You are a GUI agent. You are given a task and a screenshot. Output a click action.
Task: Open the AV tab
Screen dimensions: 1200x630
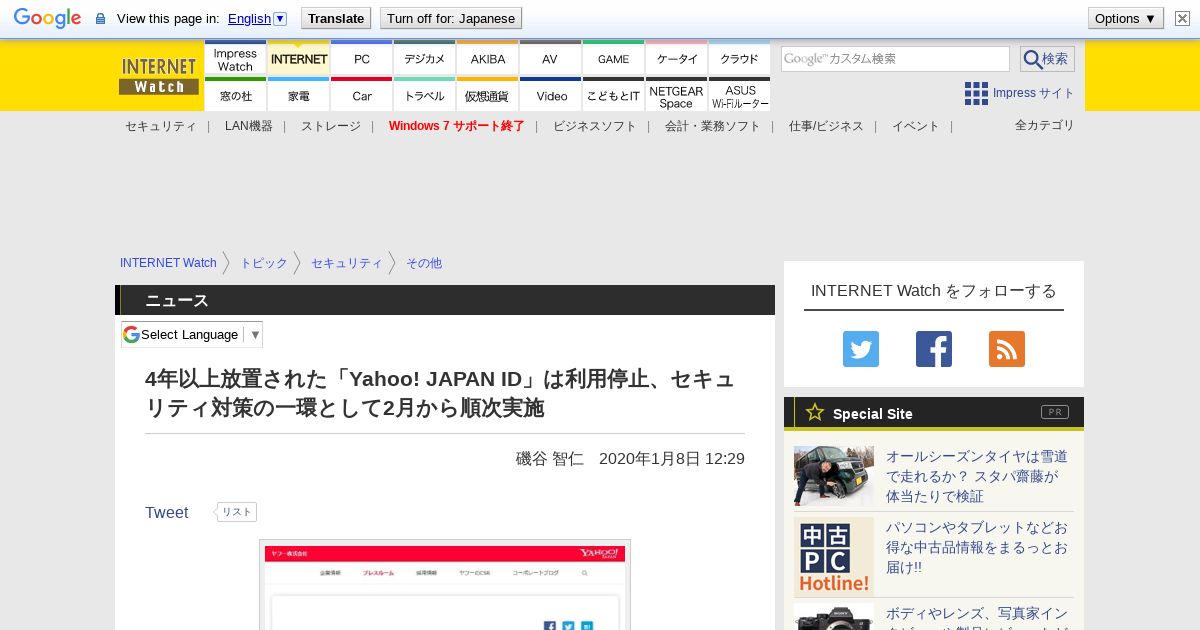(x=550, y=59)
